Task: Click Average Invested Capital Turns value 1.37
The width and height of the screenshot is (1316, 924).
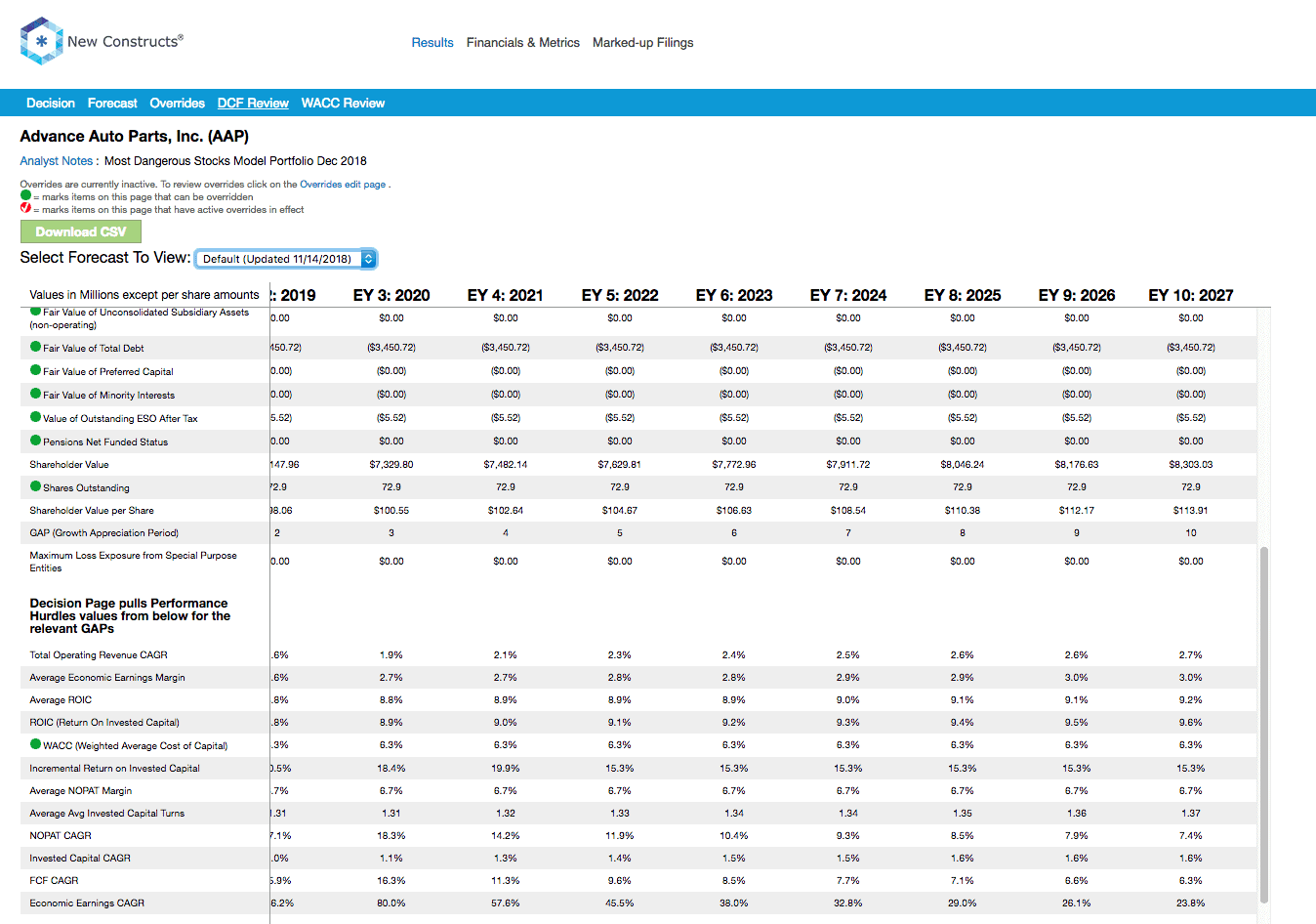Action: pos(1191,813)
